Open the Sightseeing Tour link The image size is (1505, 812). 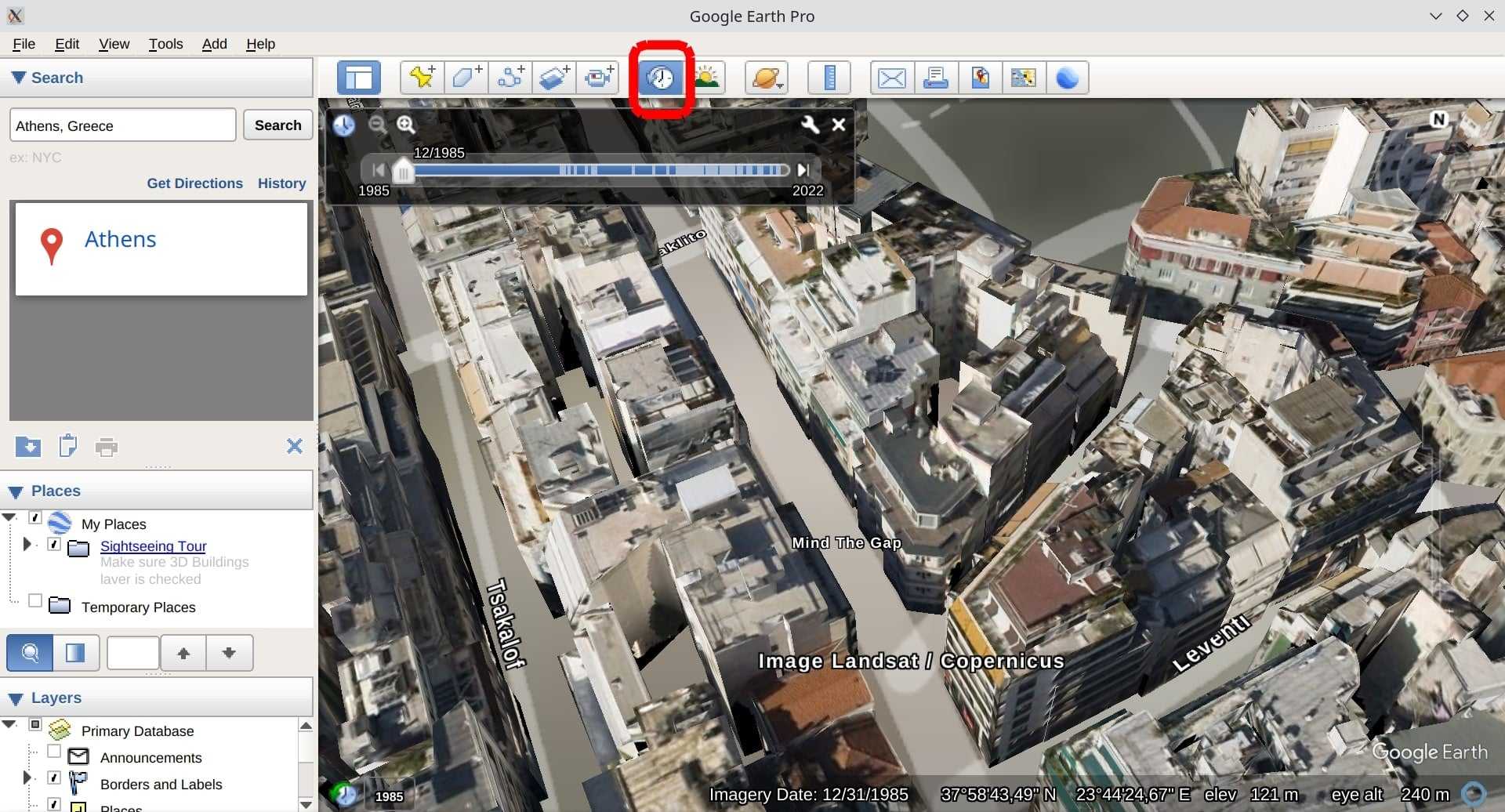[x=154, y=546]
